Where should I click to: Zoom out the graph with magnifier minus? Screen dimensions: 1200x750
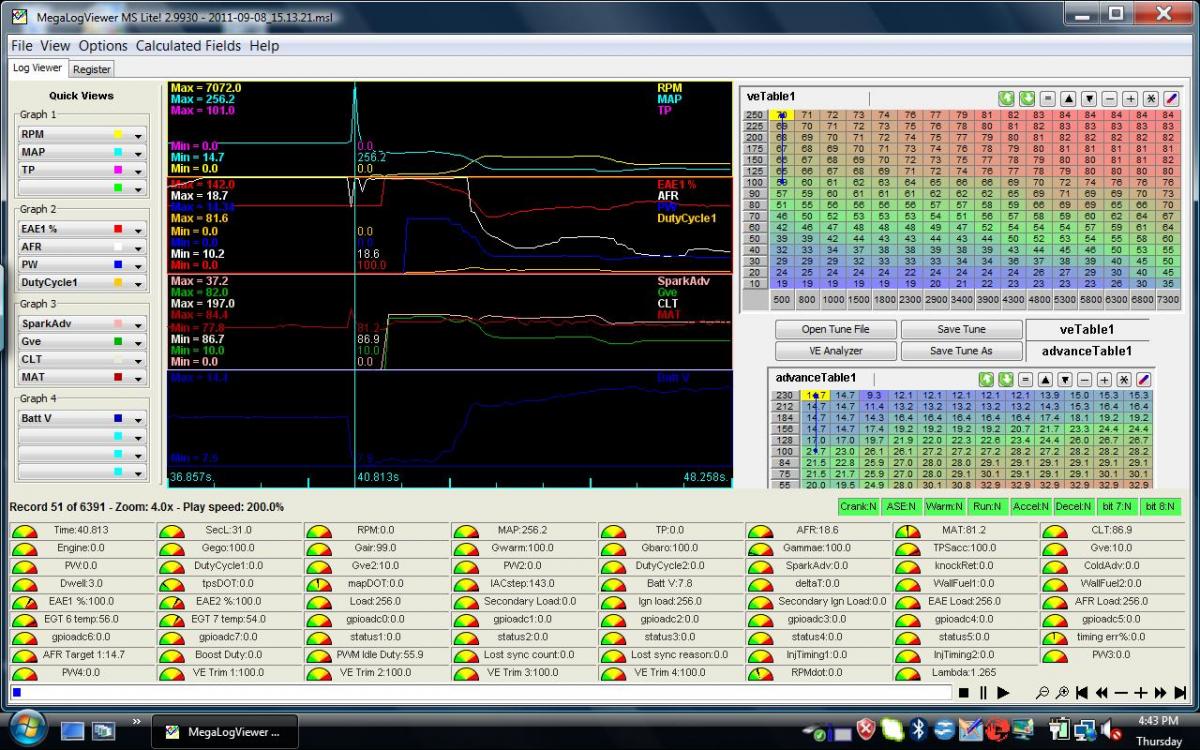1043,692
